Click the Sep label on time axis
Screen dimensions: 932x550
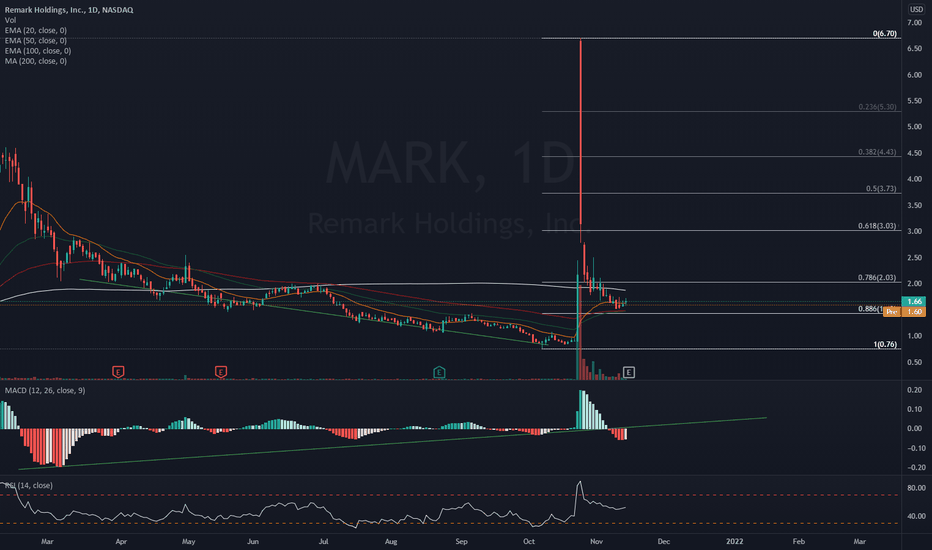[x=461, y=542]
